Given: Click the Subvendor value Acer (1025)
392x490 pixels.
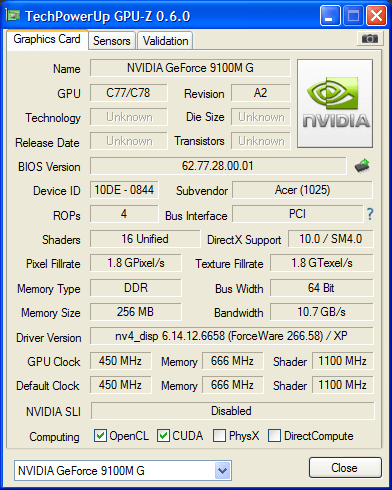Looking at the screenshot, I should pos(302,190).
